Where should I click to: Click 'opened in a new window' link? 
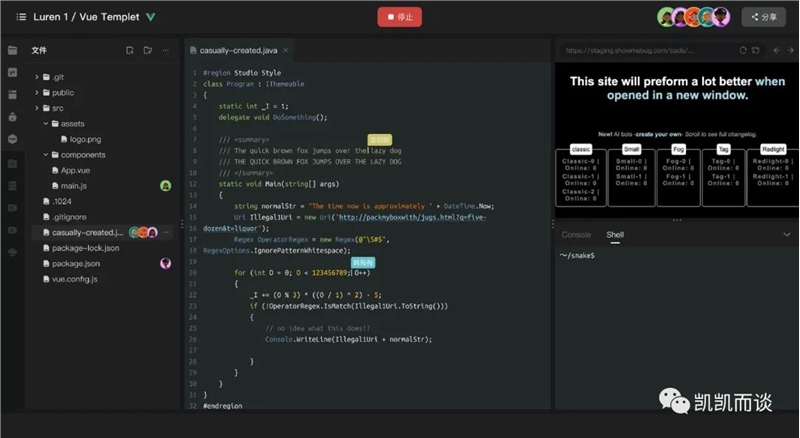click(677, 95)
